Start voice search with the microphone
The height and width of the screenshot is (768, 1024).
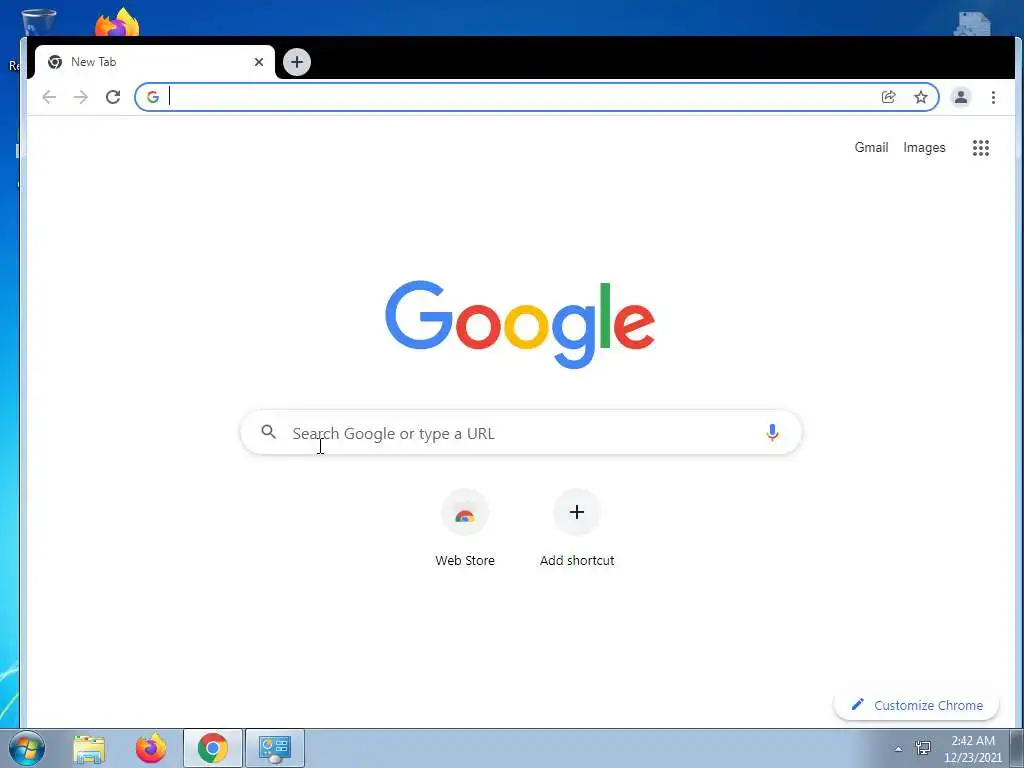click(x=772, y=432)
